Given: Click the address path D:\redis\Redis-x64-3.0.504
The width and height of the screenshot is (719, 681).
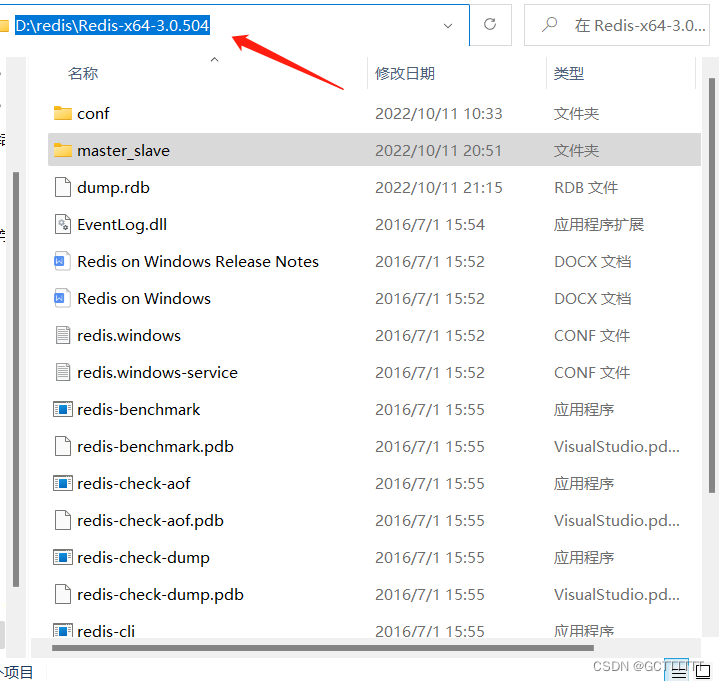Looking at the screenshot, I should (x=112, y=25).
